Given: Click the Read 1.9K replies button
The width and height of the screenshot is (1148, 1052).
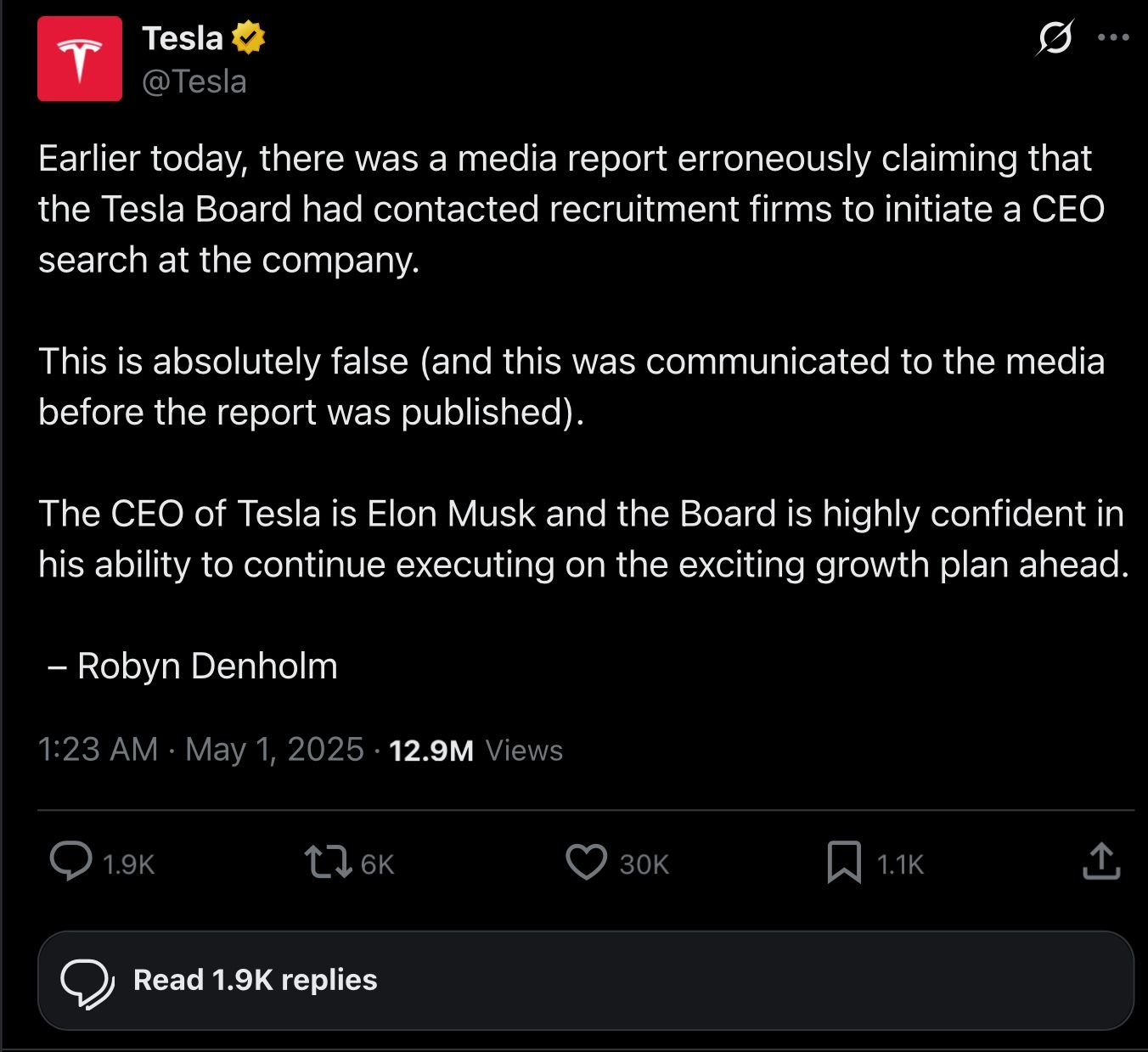Looking at the screenshot, I should click(x=586, y=981).
